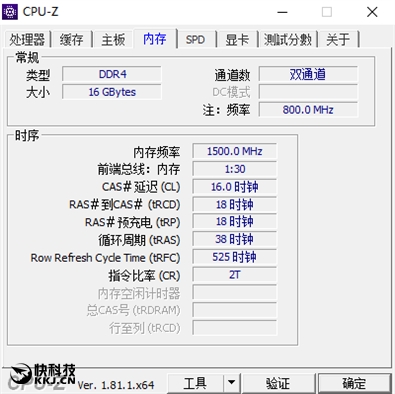Expand the 工具 dropdown arrow
395x394 pixels.
pyautogui.click(x=231, y=383)
